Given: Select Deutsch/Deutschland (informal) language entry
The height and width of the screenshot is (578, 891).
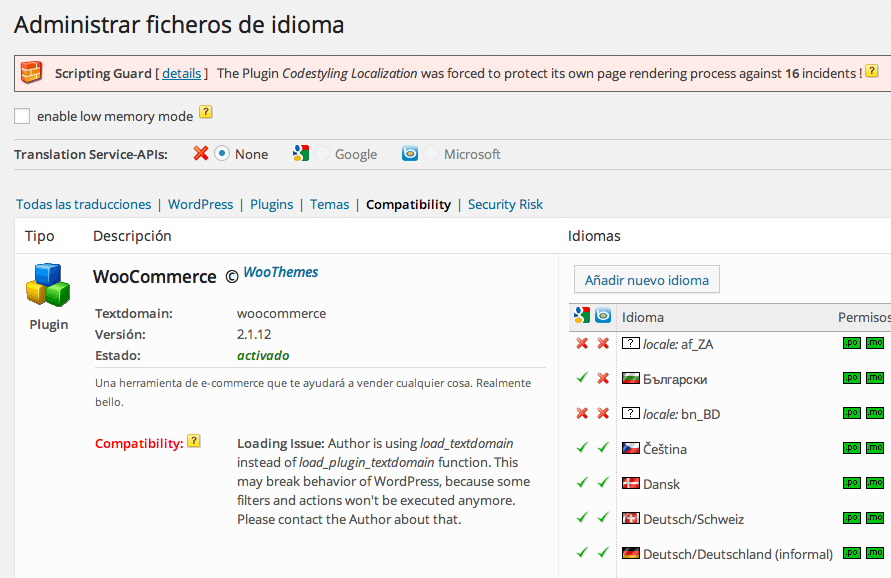Looking at the screenshot, I should (x=738, y=554).
